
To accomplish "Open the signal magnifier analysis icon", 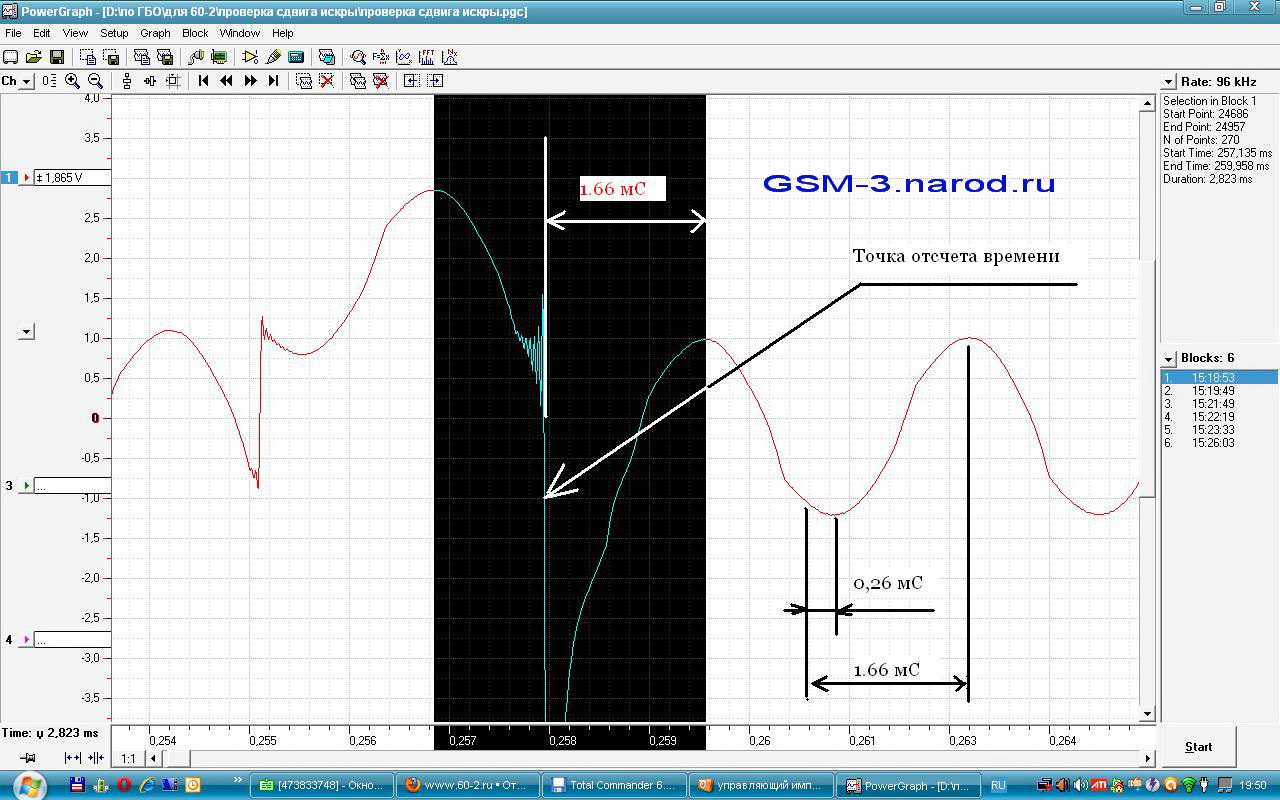I will (x=358, y=57).
